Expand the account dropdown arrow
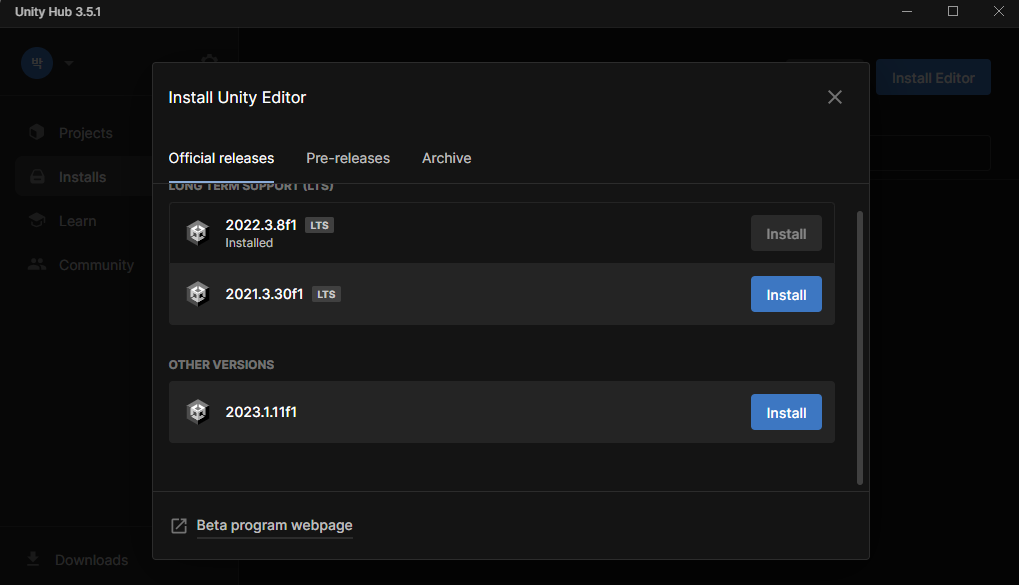The height and width of the screenshot is (585, 1019). 69,63
